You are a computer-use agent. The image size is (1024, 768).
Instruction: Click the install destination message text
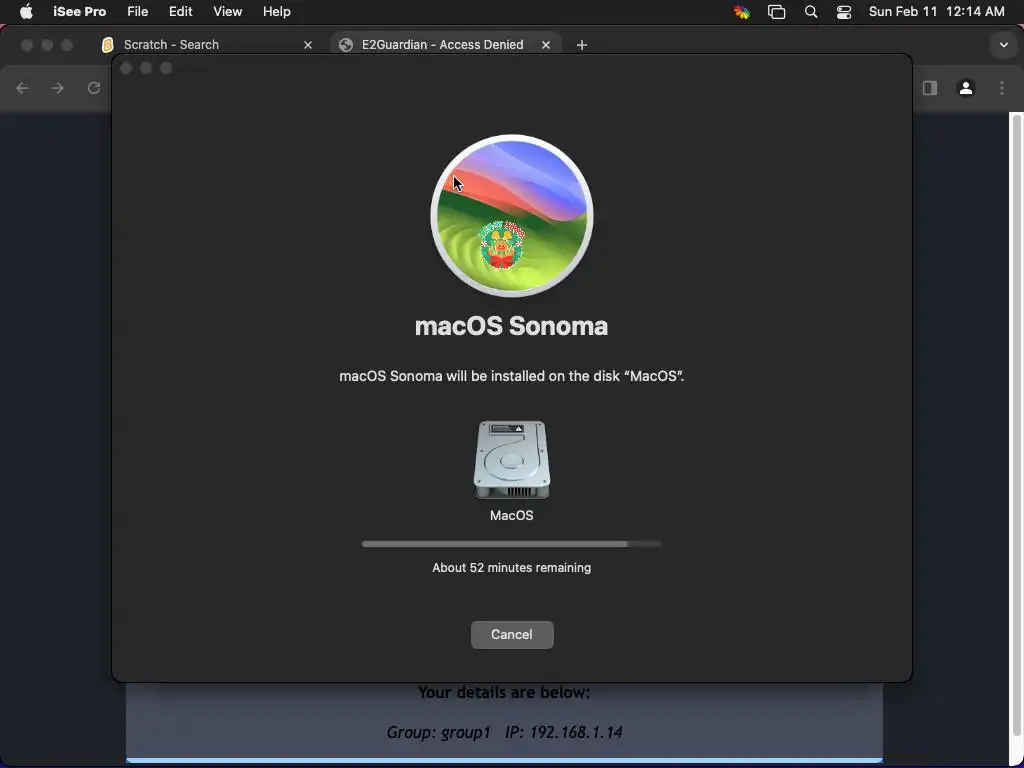[x=511, y=376]
